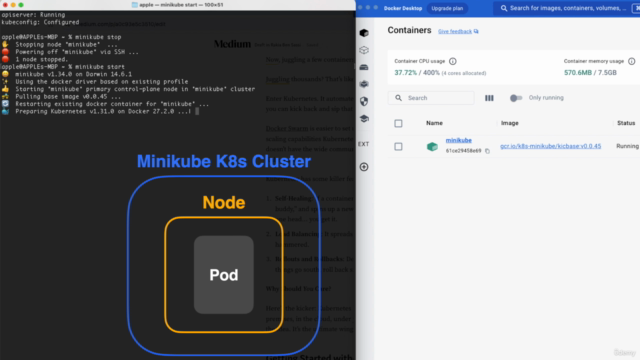Click the magnifier icon in Docker top search
Viewport: 640px width, 360px height.
(504, 8)
